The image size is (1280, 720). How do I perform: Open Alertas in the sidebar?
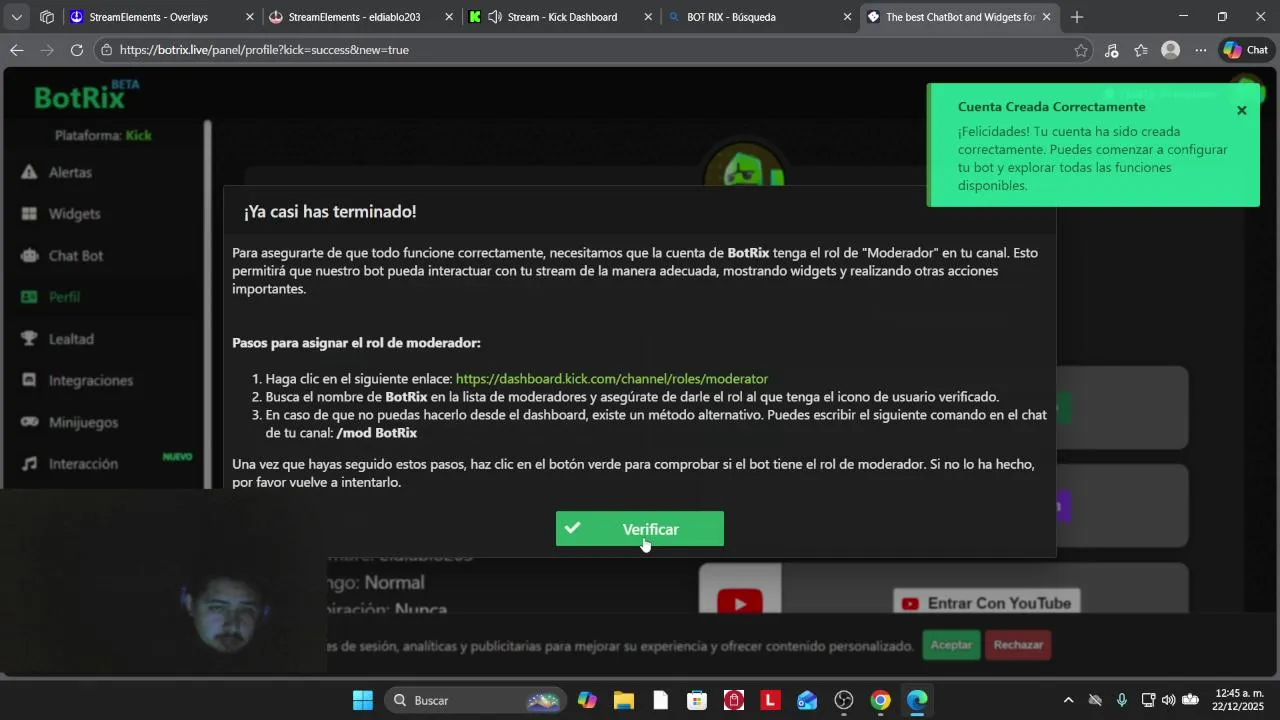pos(70,172)
